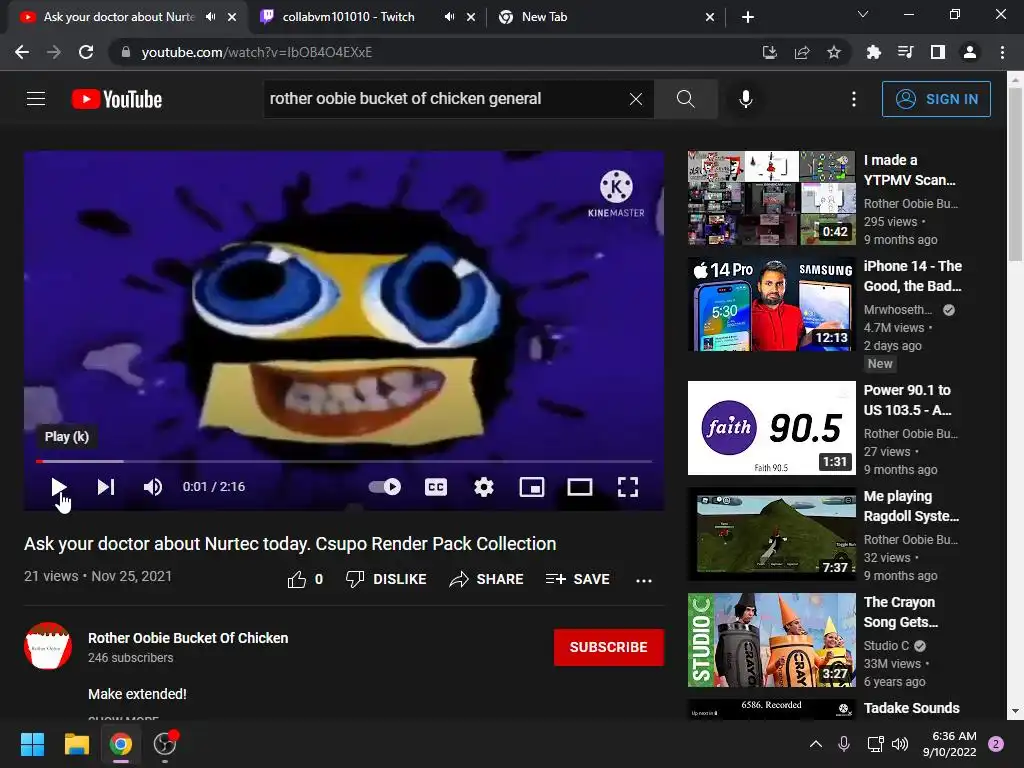Focus the YouTube search field
This screenshot has height=768, width=1024.
pyautogui.click(x=444, y=99)
